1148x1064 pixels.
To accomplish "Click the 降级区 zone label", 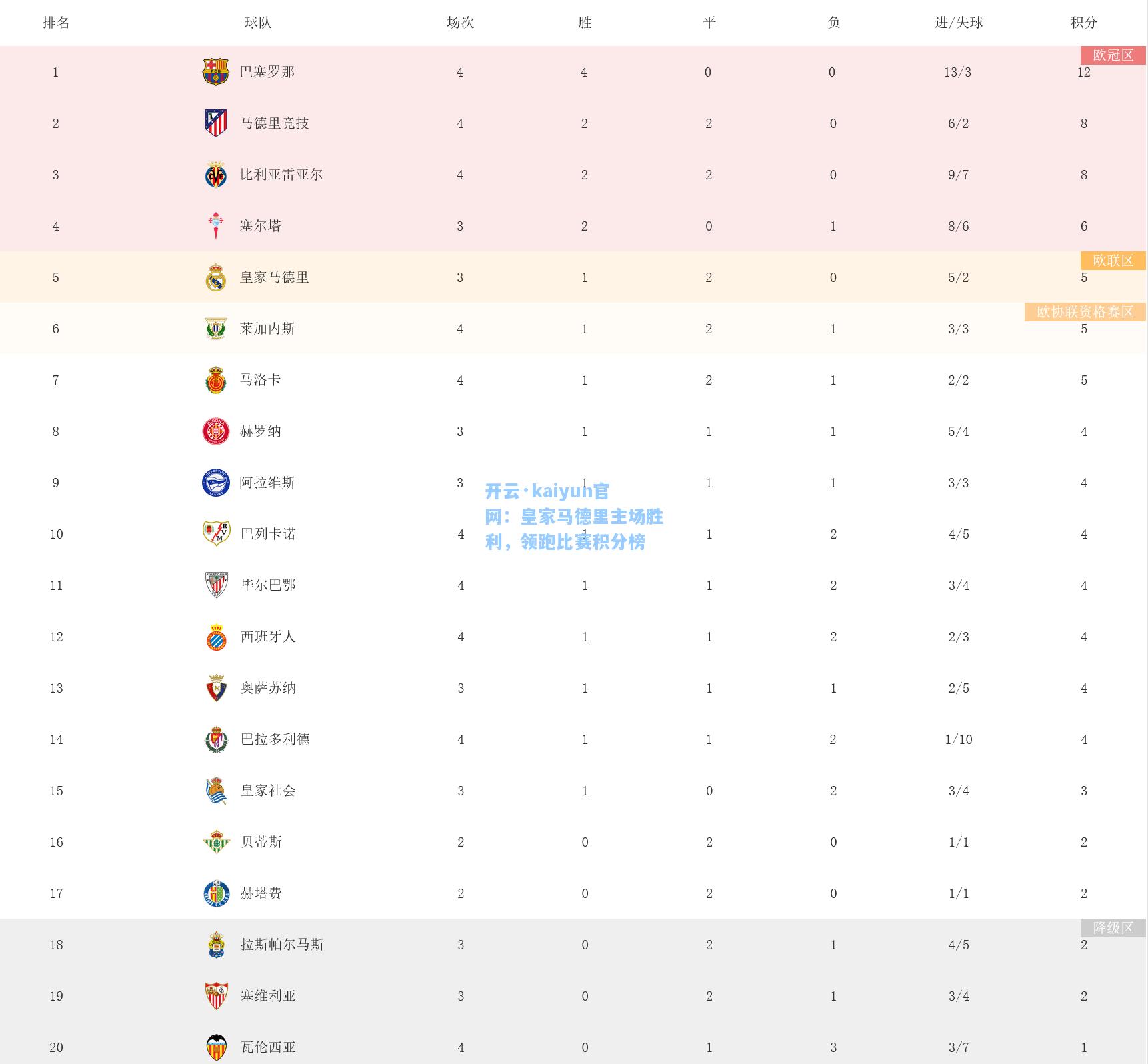I will coord(1113,928).
